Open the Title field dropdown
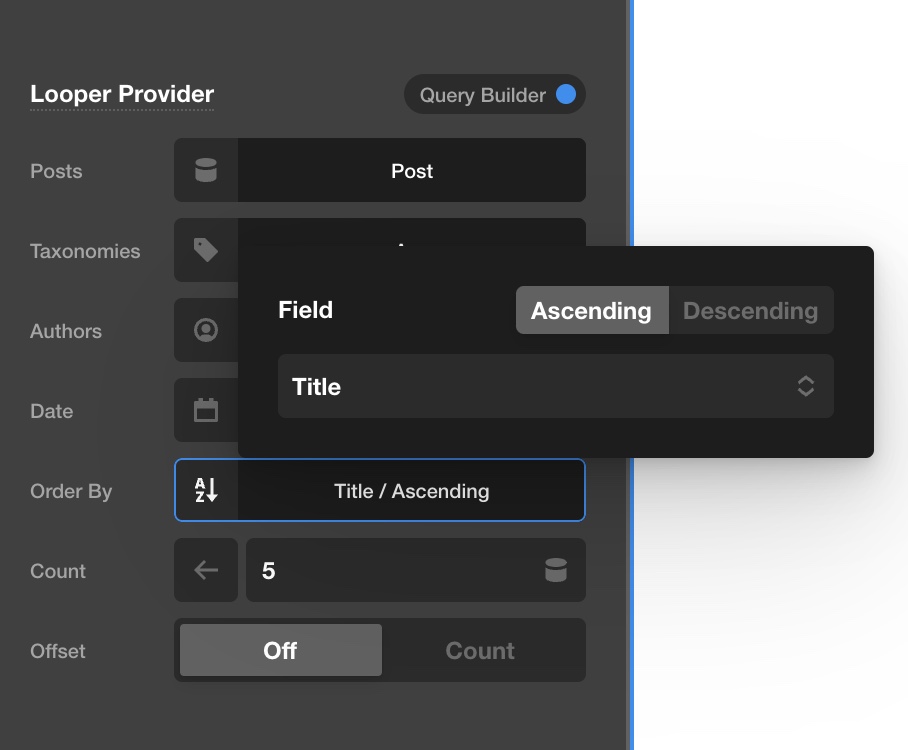Viewport: 908px width, 750px height. pos(555,386)
